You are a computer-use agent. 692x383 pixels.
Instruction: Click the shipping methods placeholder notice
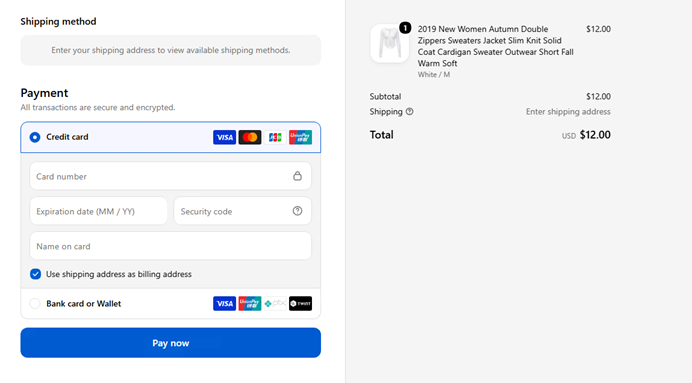click(x=170, y=50)
